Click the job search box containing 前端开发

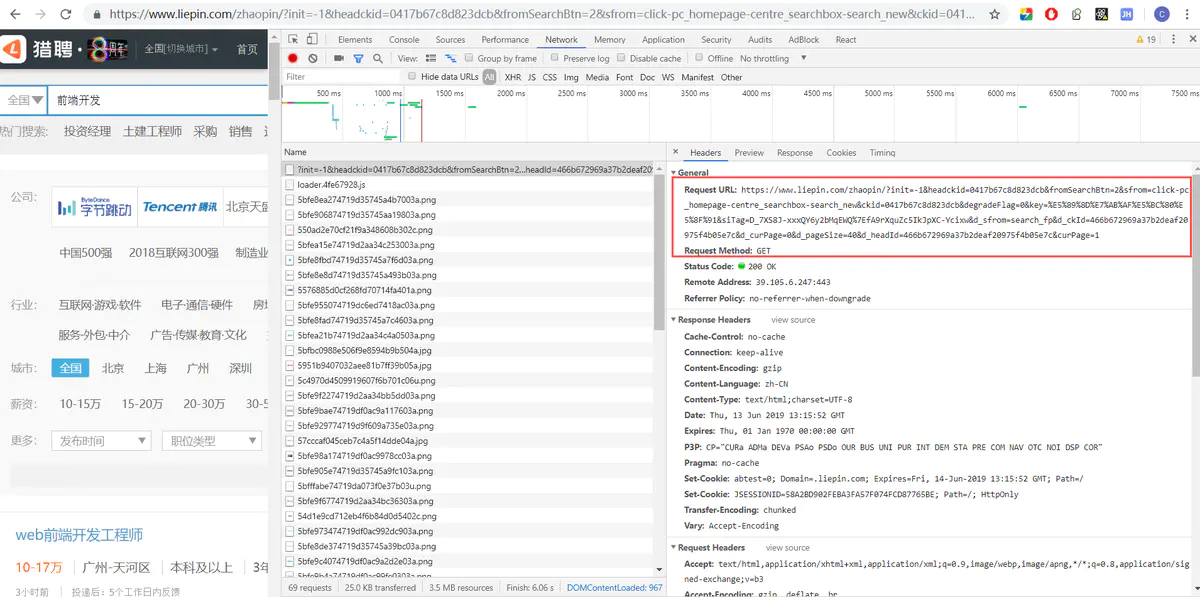pos(157,100)
